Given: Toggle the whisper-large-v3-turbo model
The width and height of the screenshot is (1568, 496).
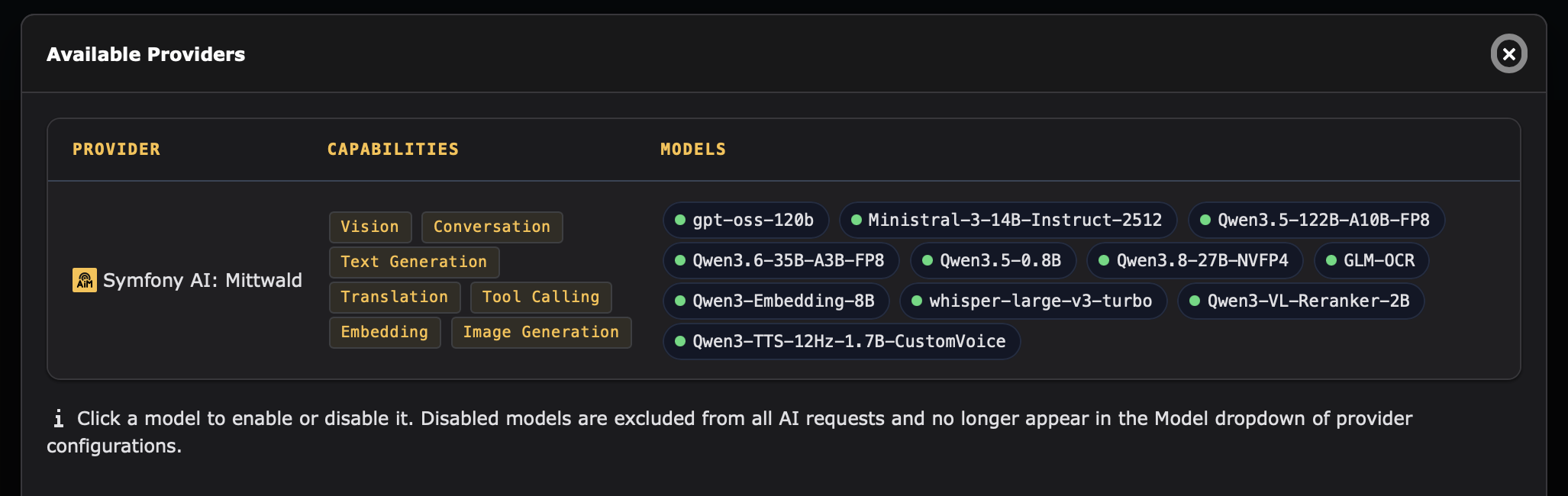Looking at the screenshot, I should click(1034, 301).
